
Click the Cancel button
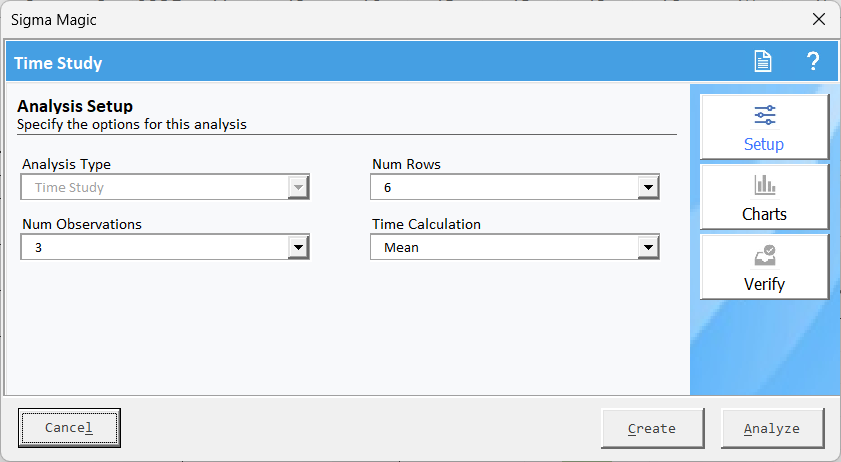pyautogui.click(x=69, y=428)
